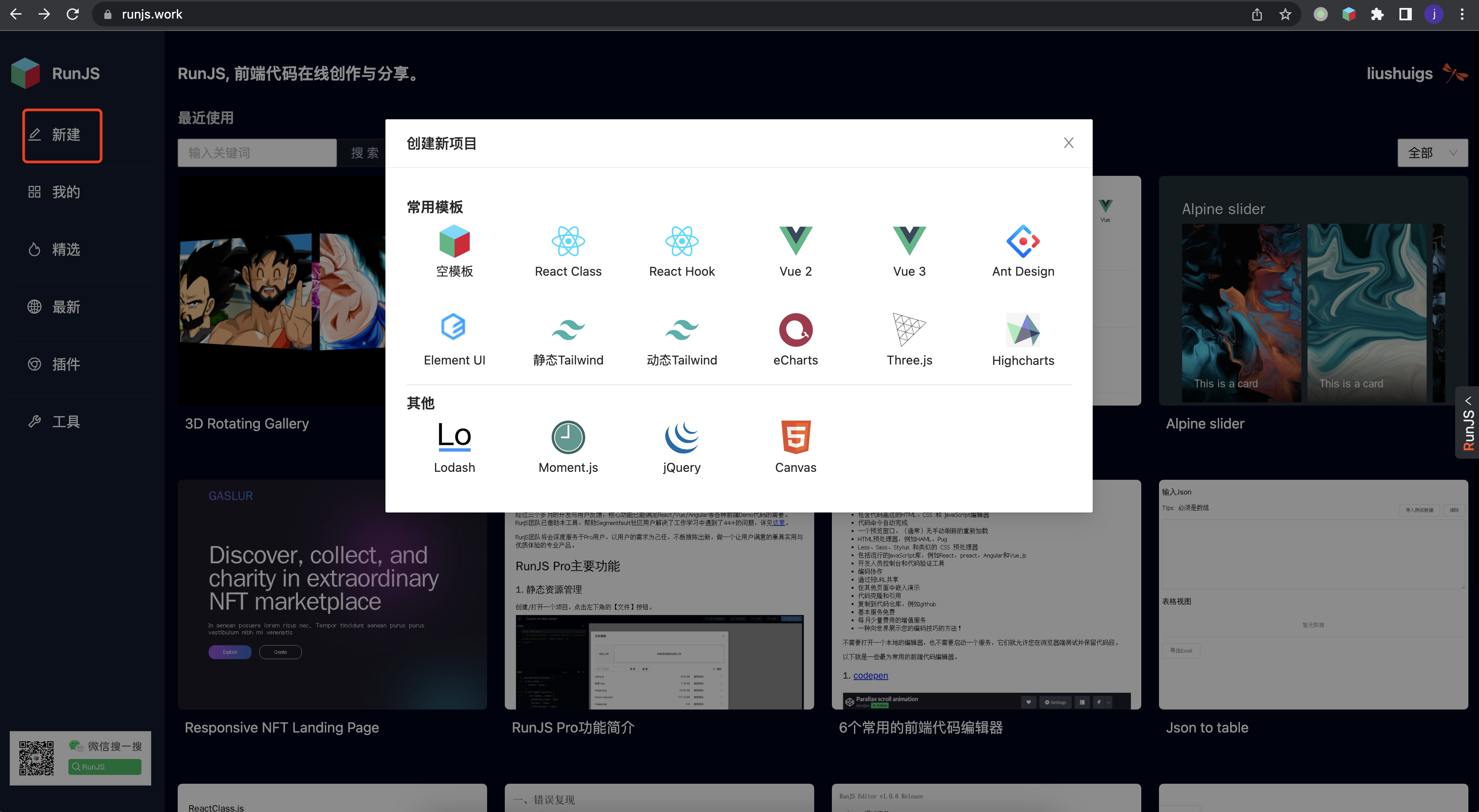Choose the Moment.js template

[568, 447]
